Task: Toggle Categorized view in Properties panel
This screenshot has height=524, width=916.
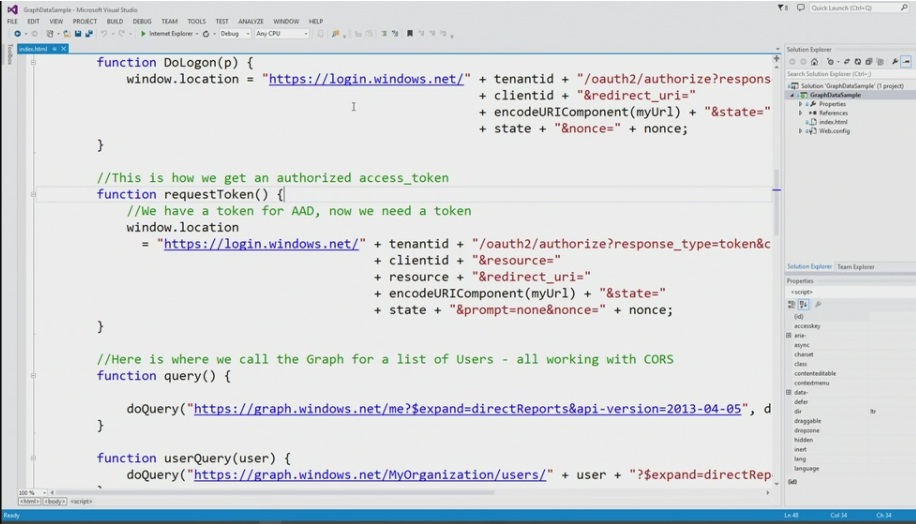Action: pos(792,304)
